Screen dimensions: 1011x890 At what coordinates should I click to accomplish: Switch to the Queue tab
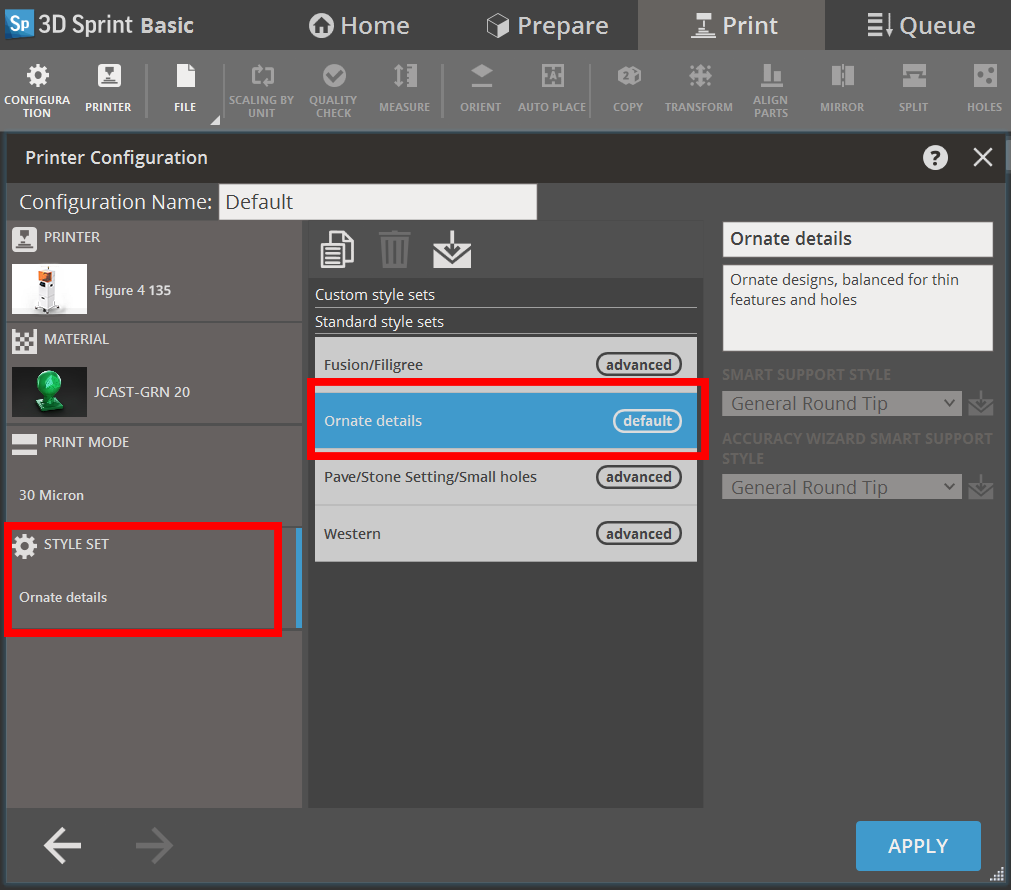[x=916, y=25]
